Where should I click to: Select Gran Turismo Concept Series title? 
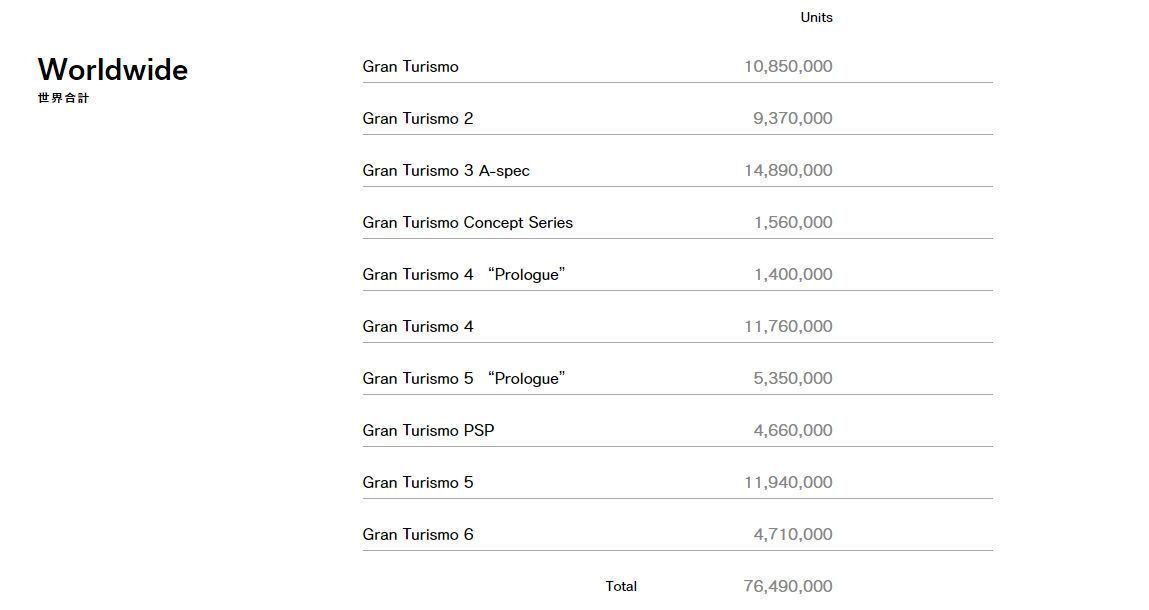click(x=468, y=223)
